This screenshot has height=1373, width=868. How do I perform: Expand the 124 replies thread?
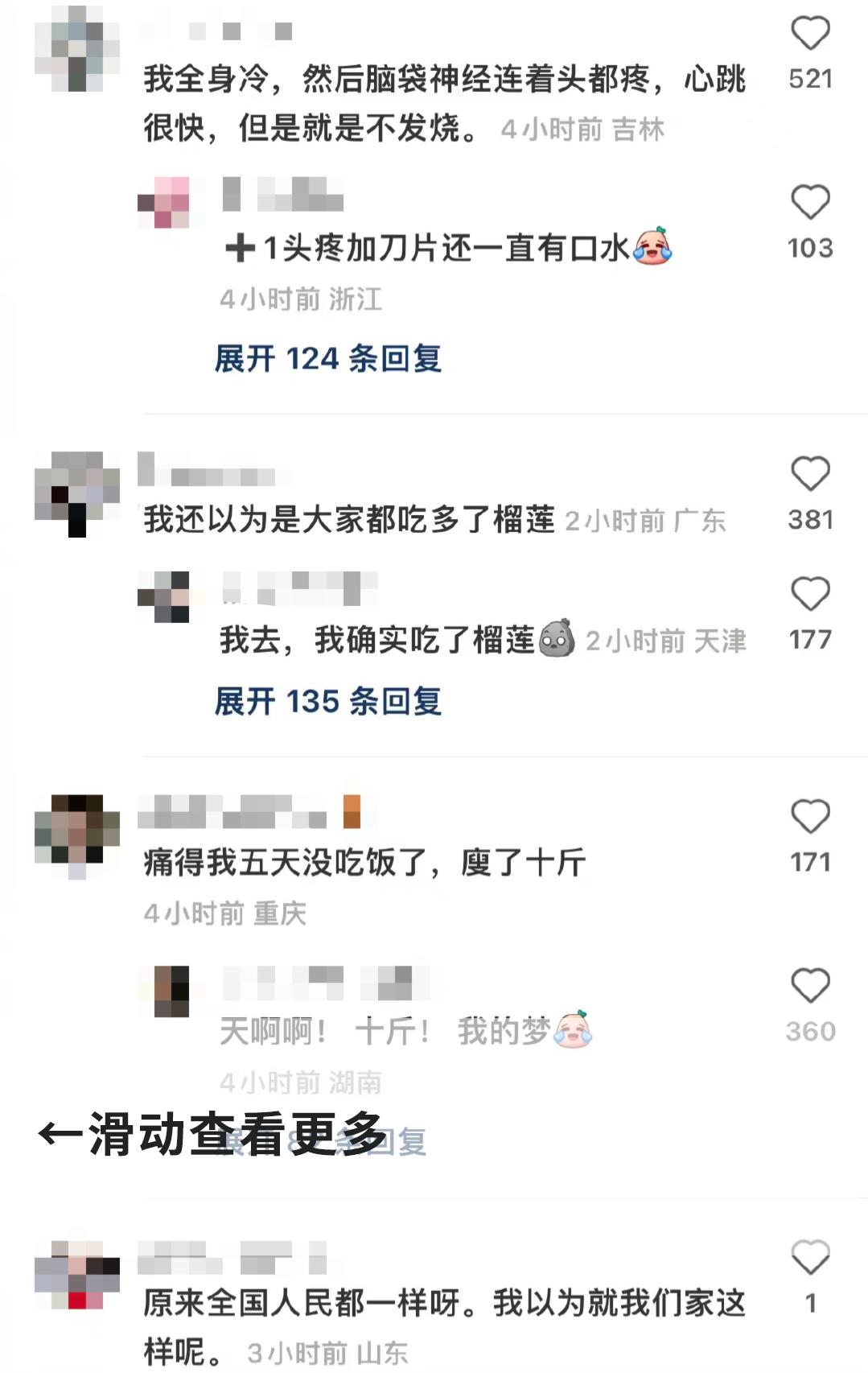328,358
